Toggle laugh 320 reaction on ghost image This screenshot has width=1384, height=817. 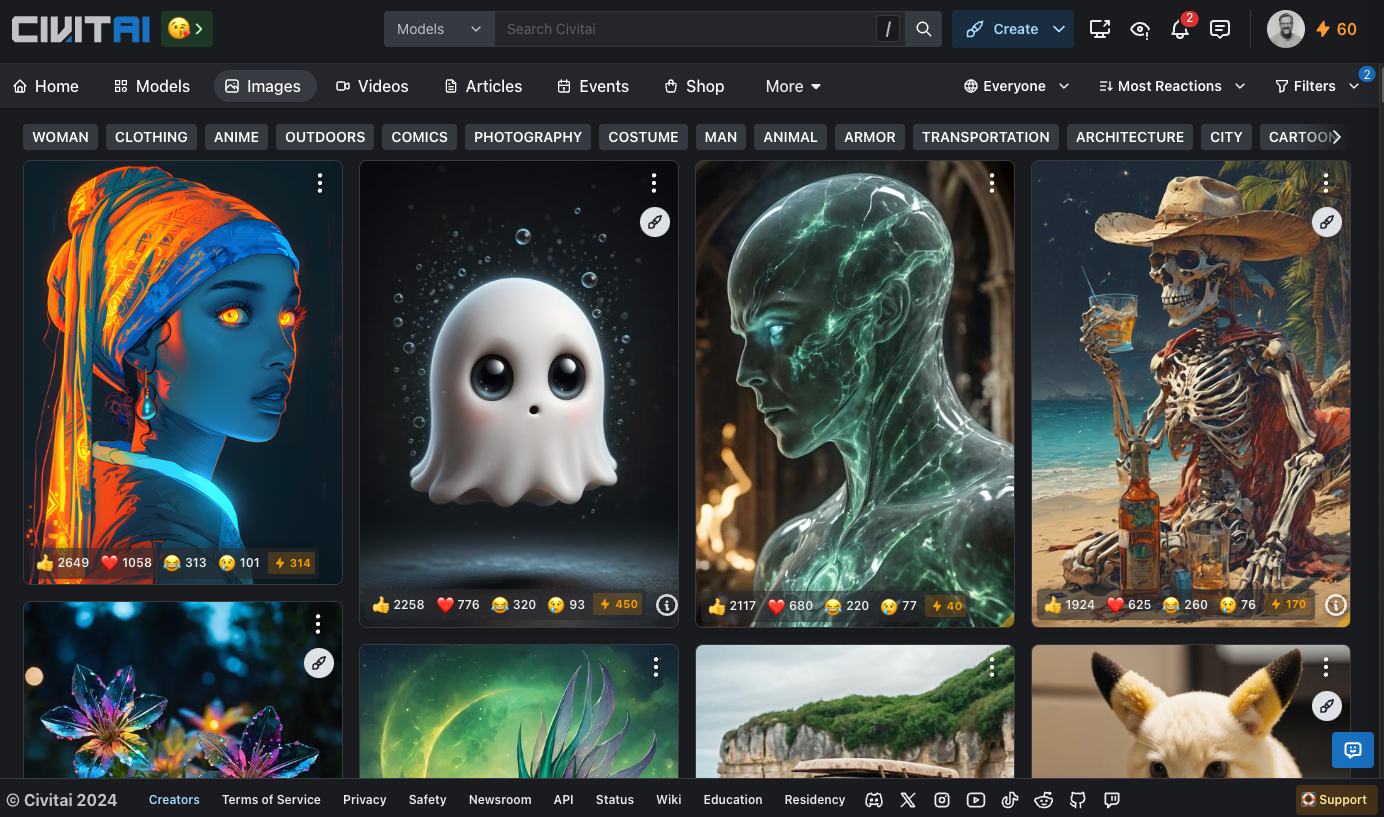click(x=514, y=605)
